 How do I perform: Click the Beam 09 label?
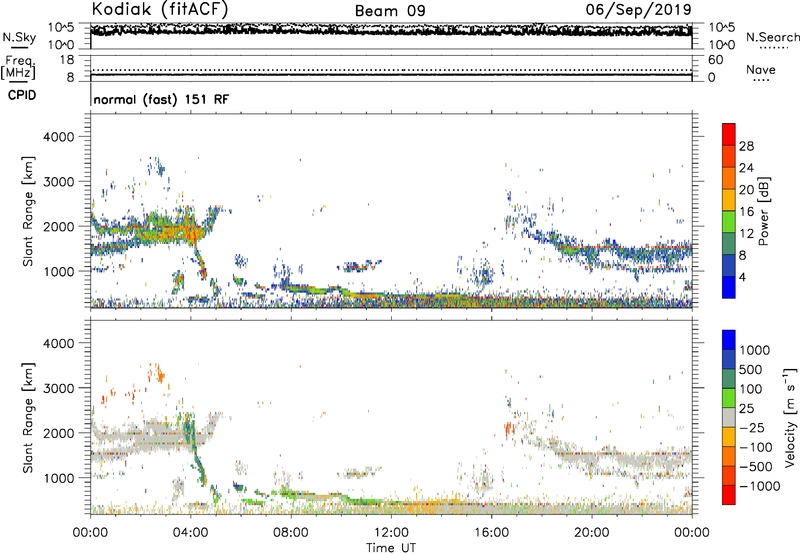[x=390, y=11]
